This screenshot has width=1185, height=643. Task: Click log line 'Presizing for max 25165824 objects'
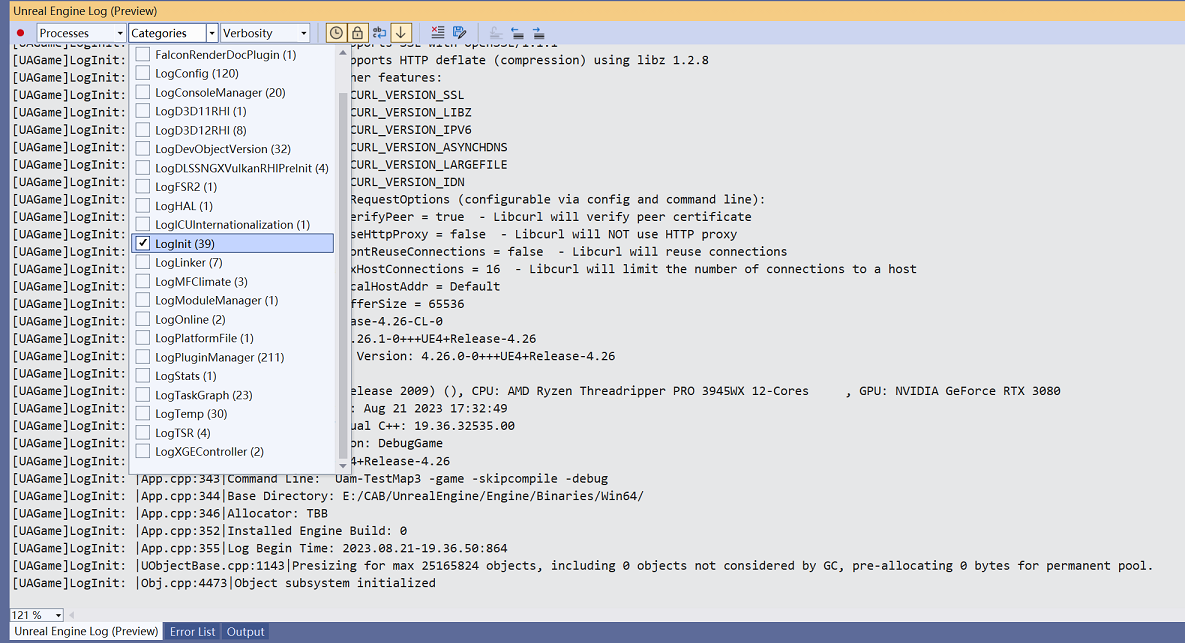click(x=722, y=565)
